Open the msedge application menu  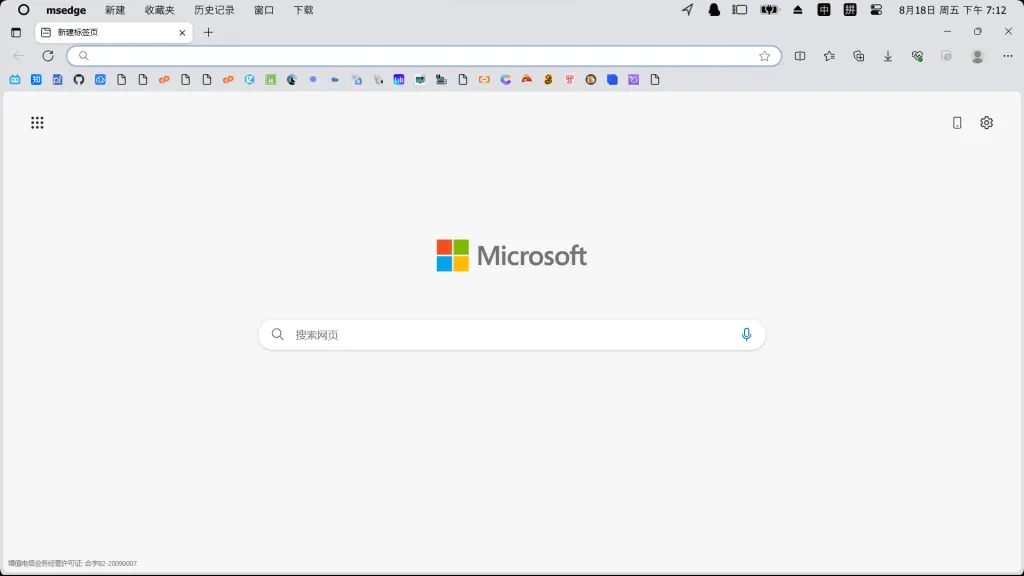pyautogui.click(x=66, y=10)
